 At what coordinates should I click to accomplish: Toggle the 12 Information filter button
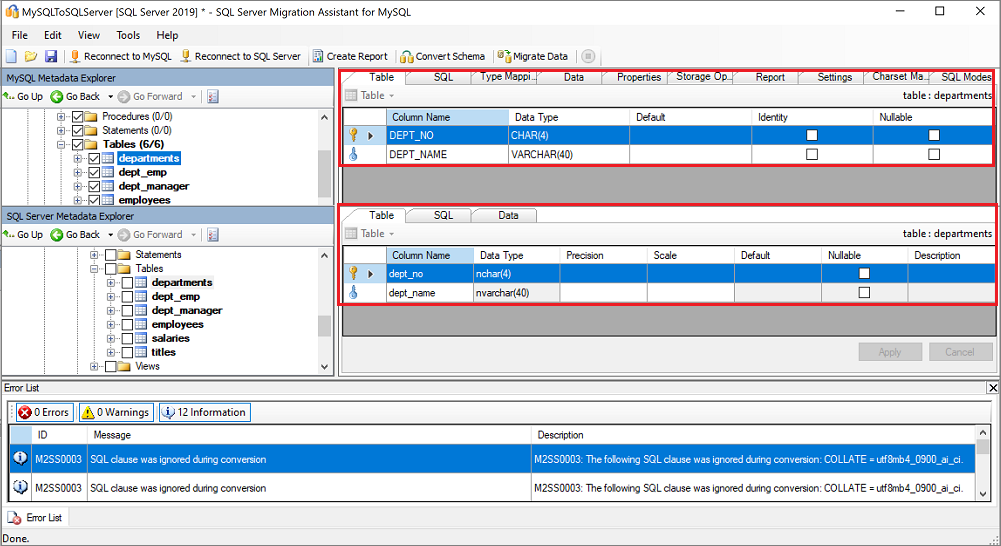point(204,412)
